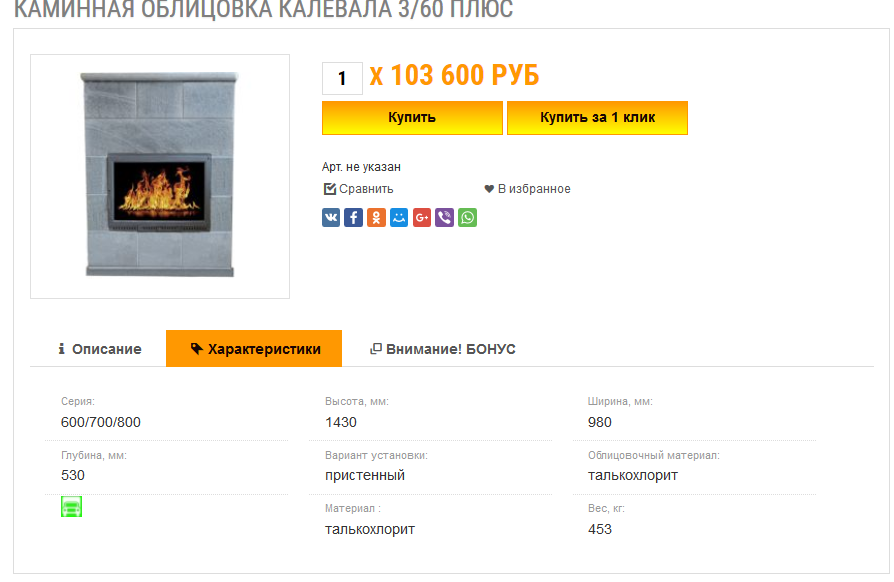
Task: Share via Moi Mir icon
Action: coord(399,218)
